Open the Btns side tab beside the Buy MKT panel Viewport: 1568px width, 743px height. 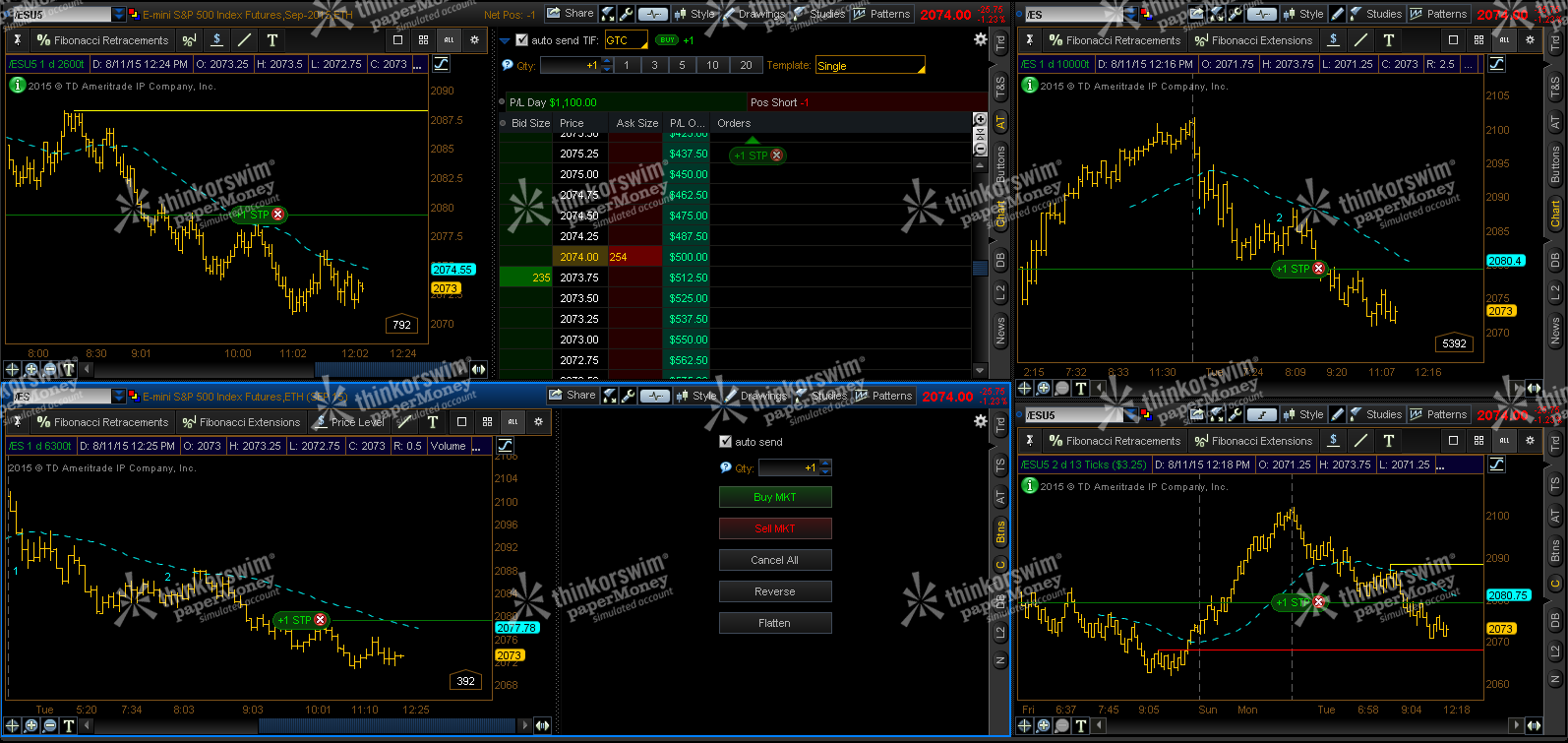coord(1001,533)
